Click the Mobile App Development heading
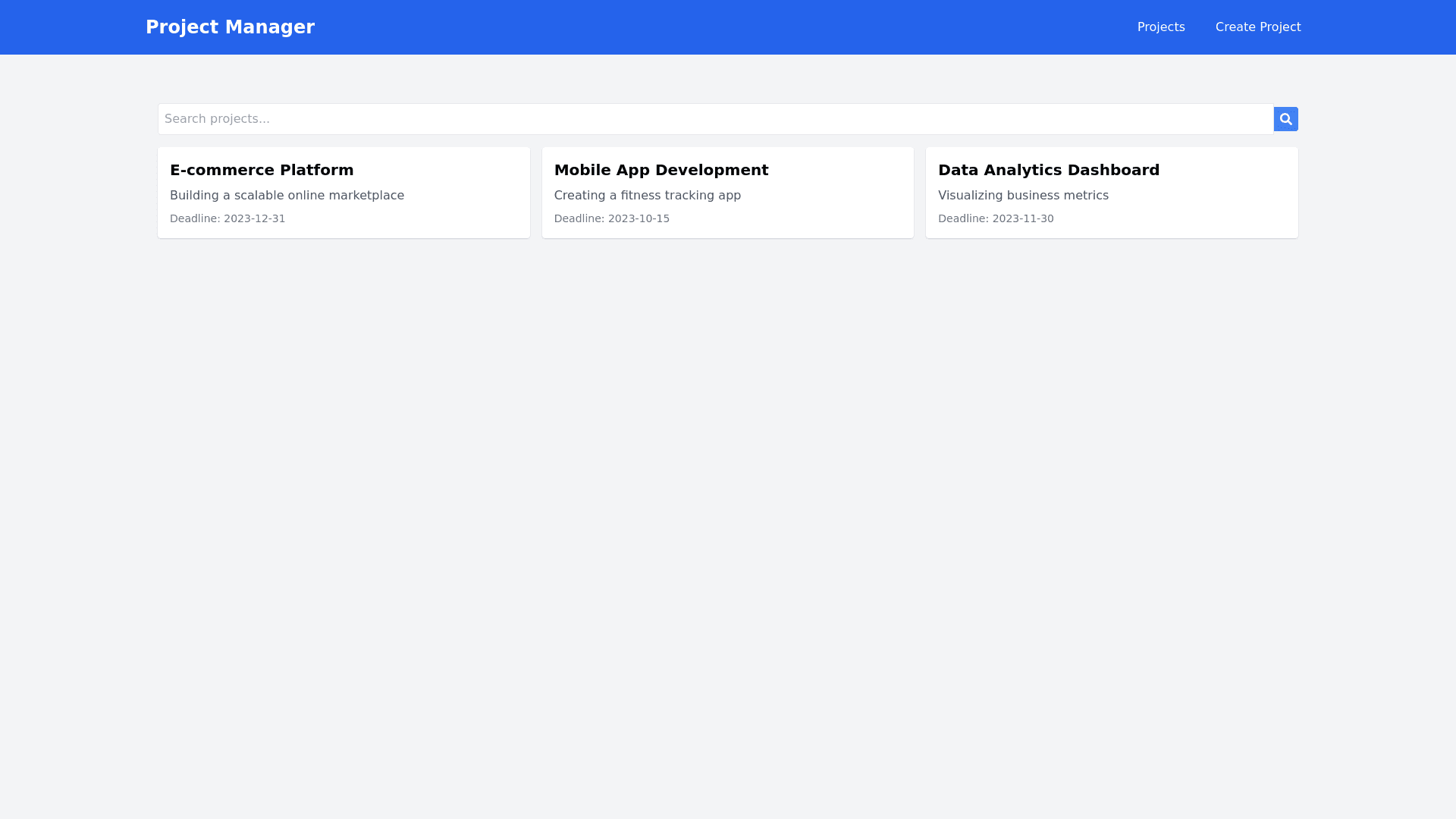Image resolution: width=1456 pixels, height=819 pixels. (661, 170)
